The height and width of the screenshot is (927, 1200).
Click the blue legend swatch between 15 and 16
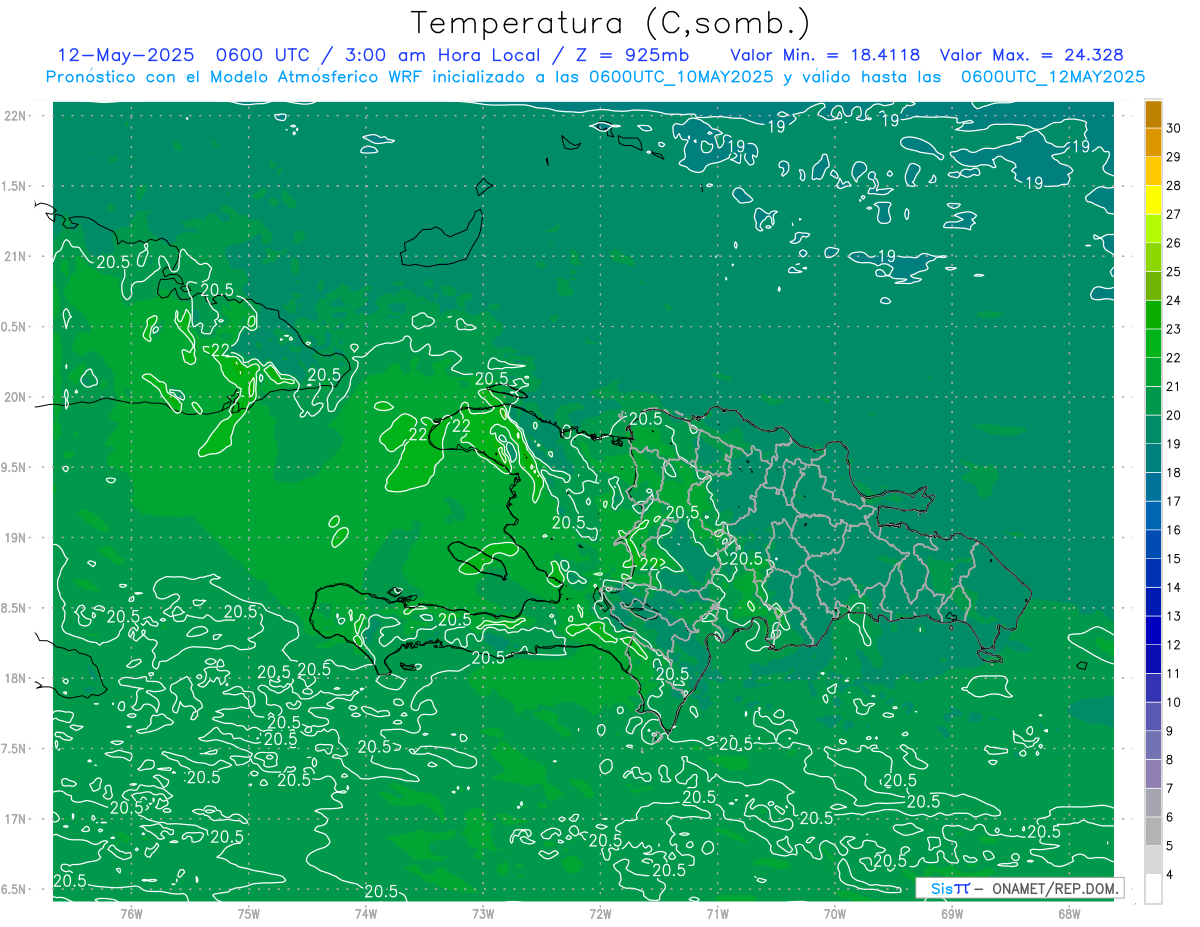point(1153,544)
